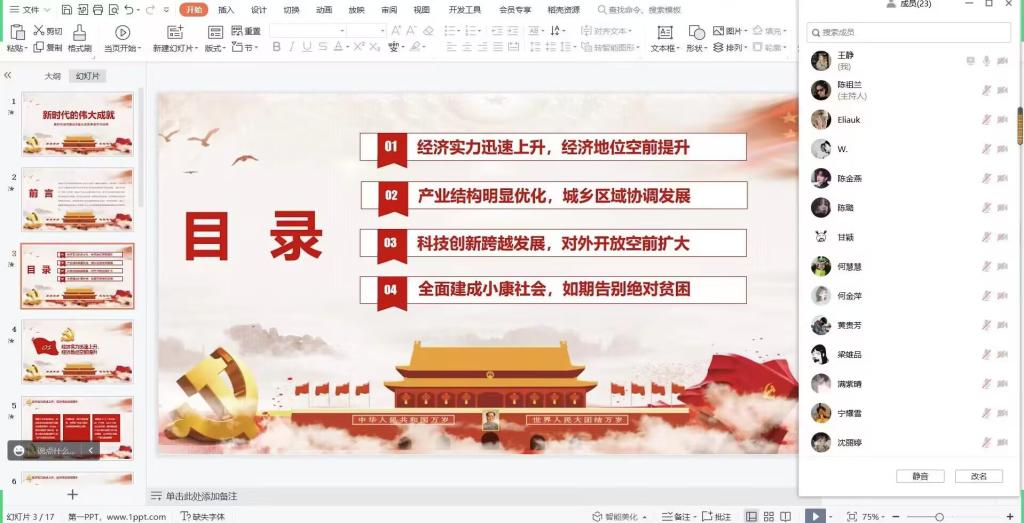The image size is (1024, 523).
Task: Click the Shapes (形状) icon
Action: pos(696,32)
